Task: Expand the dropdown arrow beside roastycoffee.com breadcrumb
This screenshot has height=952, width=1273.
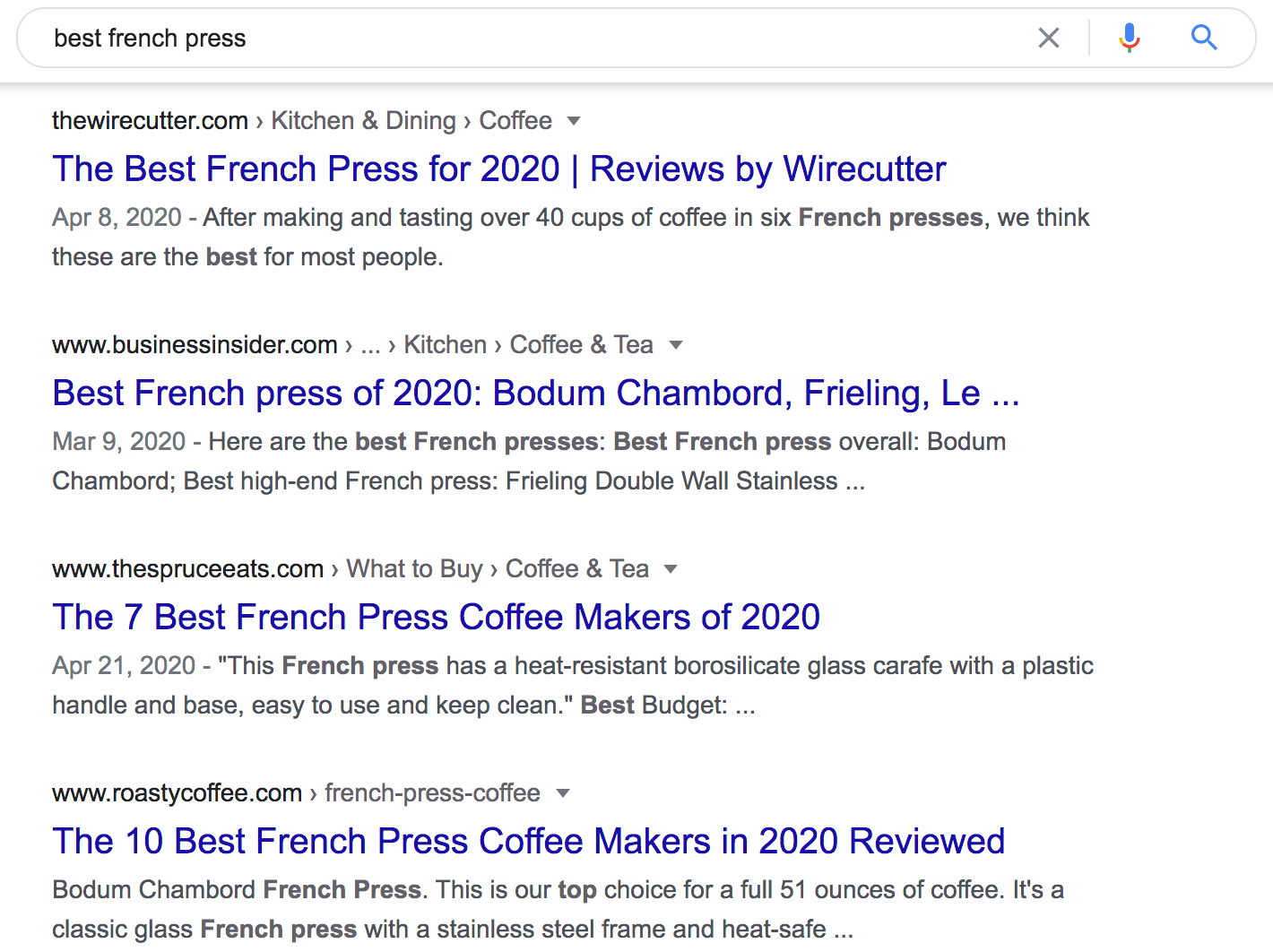Action: [563, 793]
